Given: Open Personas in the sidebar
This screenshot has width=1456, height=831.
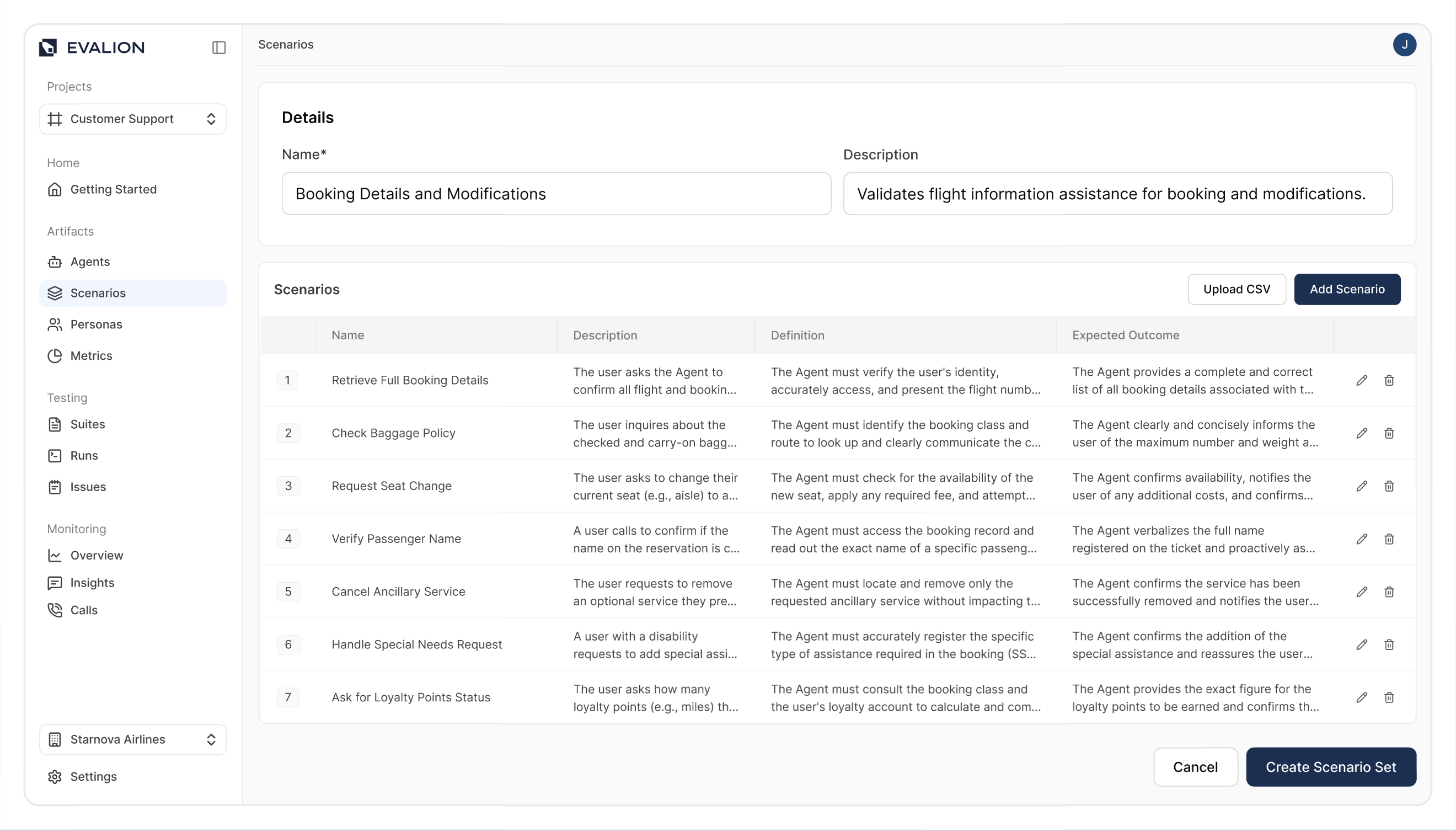Looking at the screenshot, I should click(96, 324).
